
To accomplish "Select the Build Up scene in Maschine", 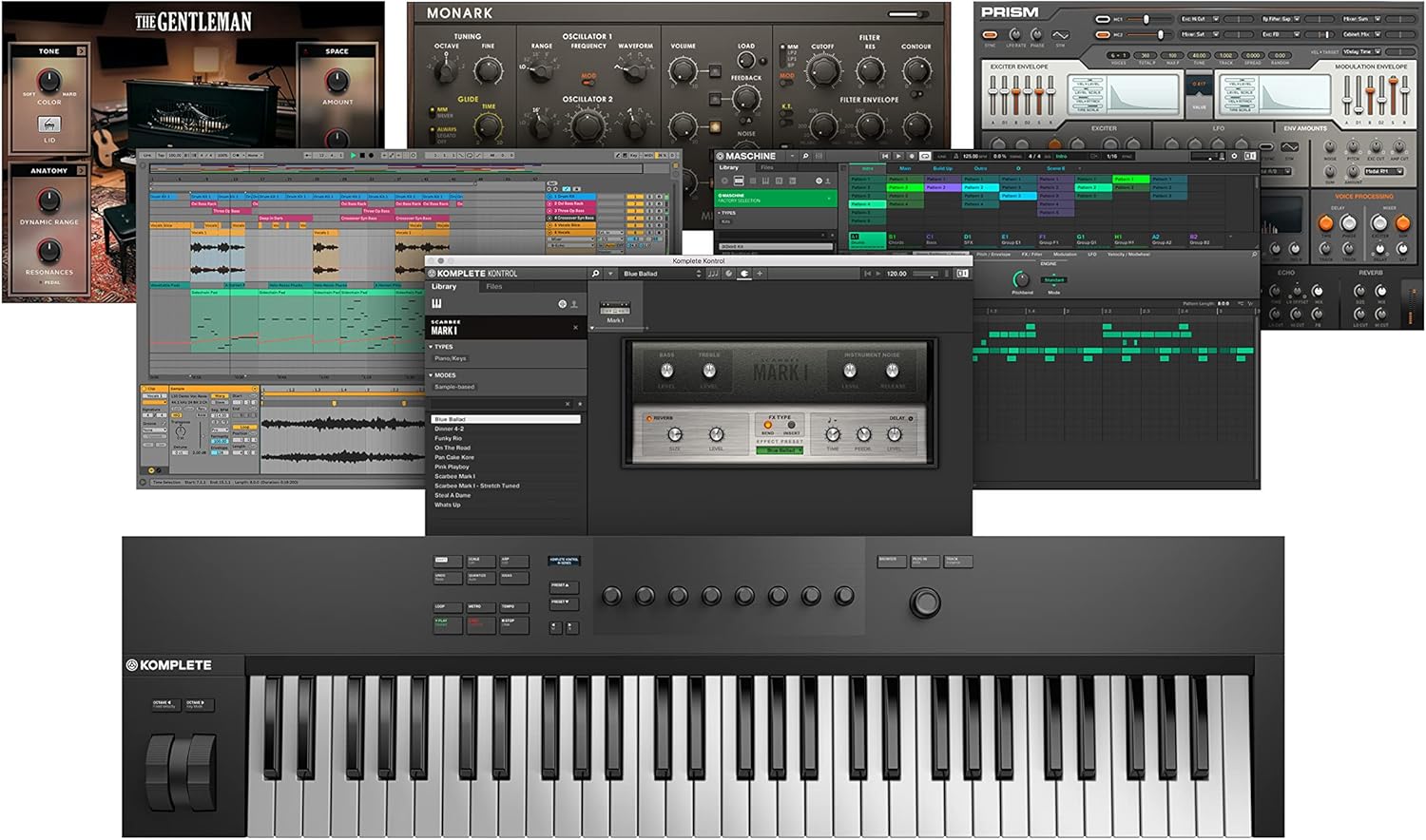I will tap(942, 168).
